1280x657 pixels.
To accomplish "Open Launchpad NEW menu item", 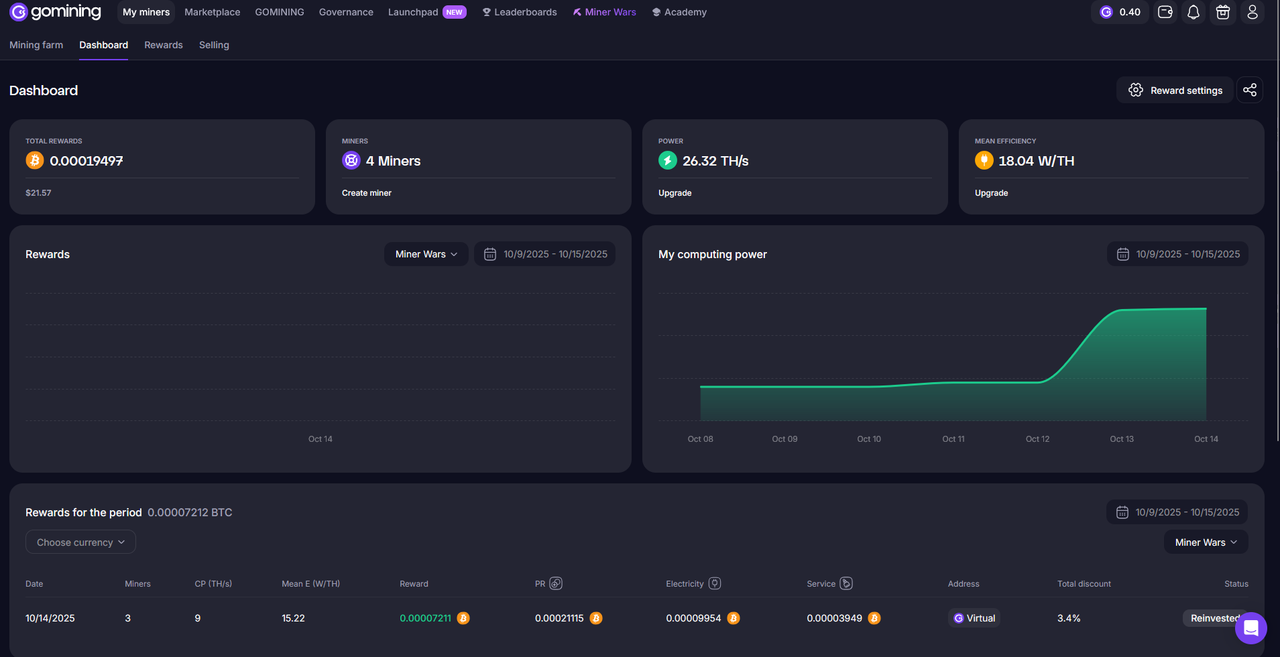I will [427, 12].
